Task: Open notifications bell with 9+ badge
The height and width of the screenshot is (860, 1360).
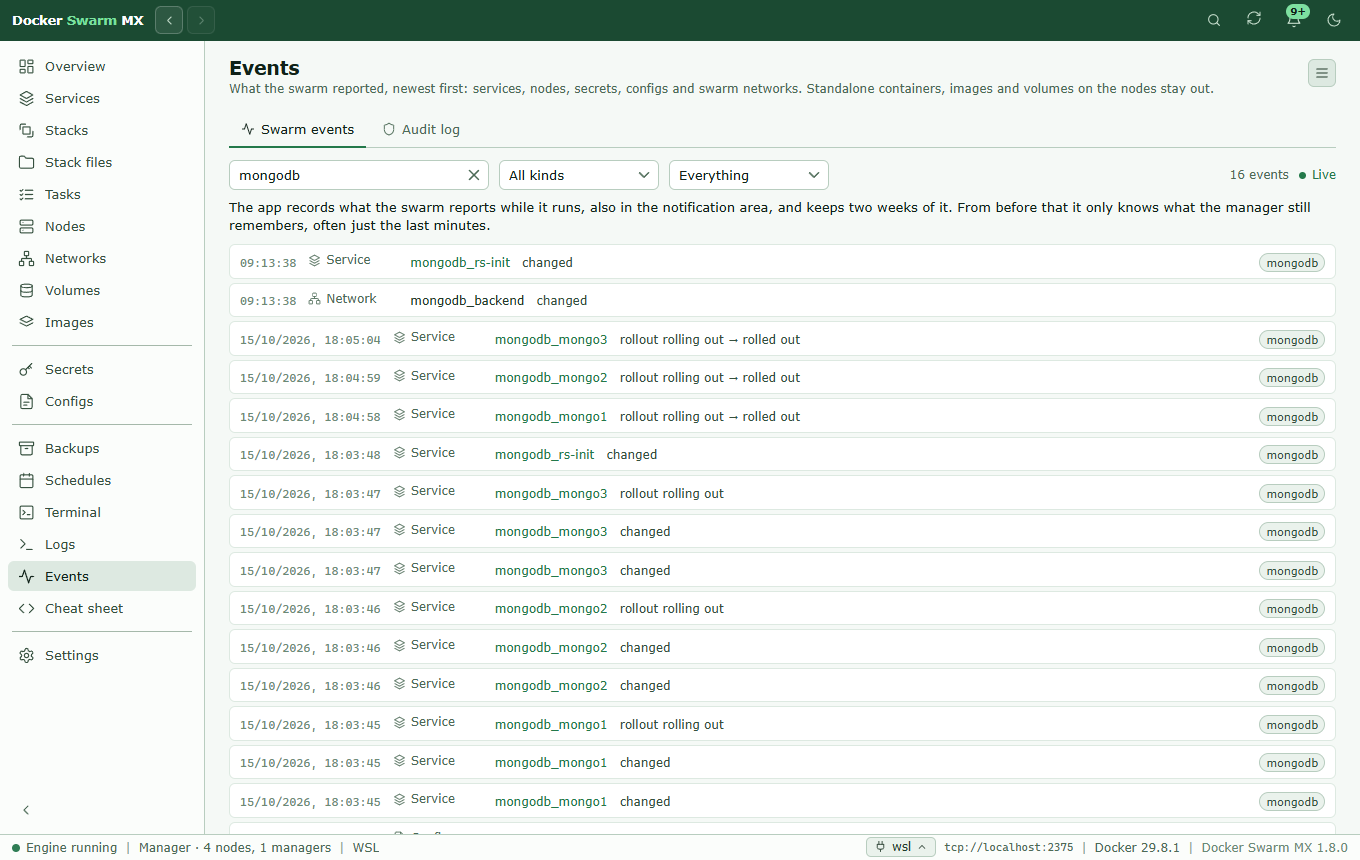Action: pyautogui.click(x=1294, y=19)
